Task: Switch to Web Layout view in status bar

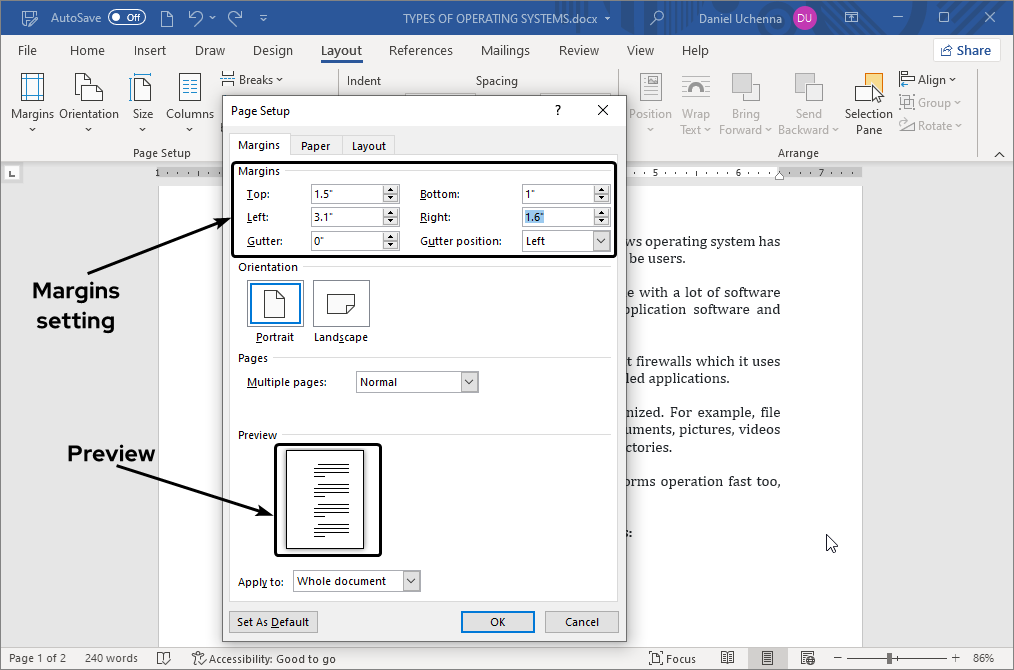Action: 807,658
